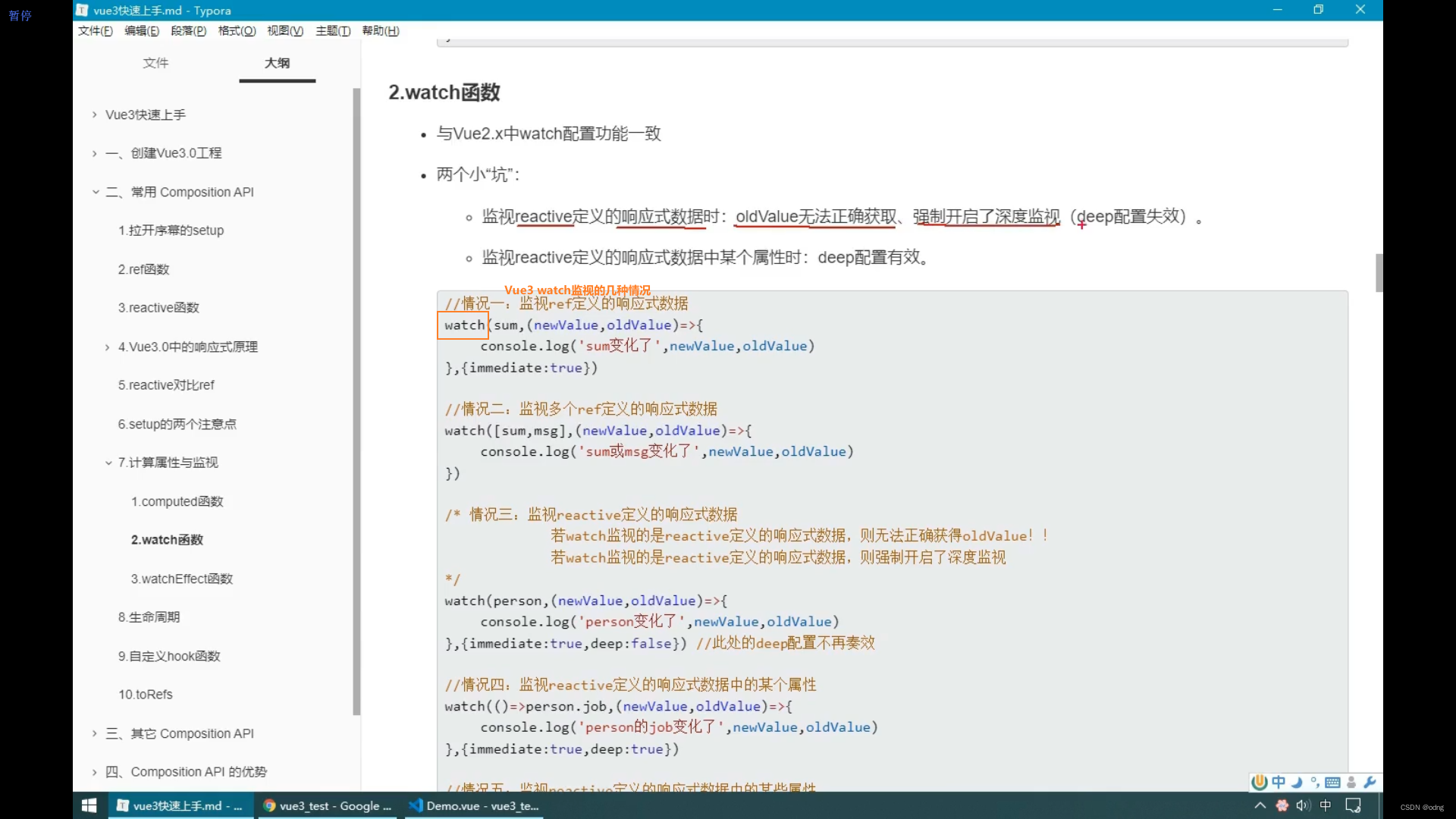The width and height of the screenshot is (1456, 819).
Task: Jump to 6.setup的两个注意点 heading
Action: (x=177, y=424)
